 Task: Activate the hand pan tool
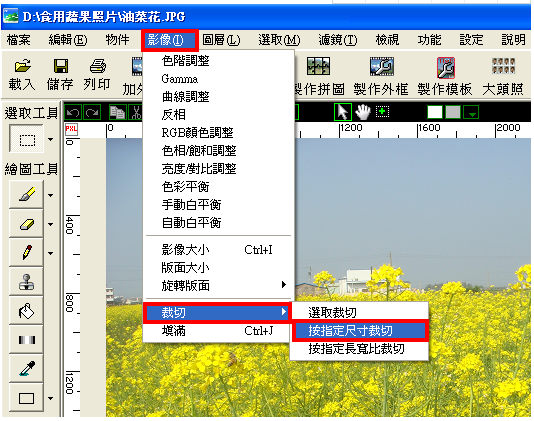(x=363, y=112)
